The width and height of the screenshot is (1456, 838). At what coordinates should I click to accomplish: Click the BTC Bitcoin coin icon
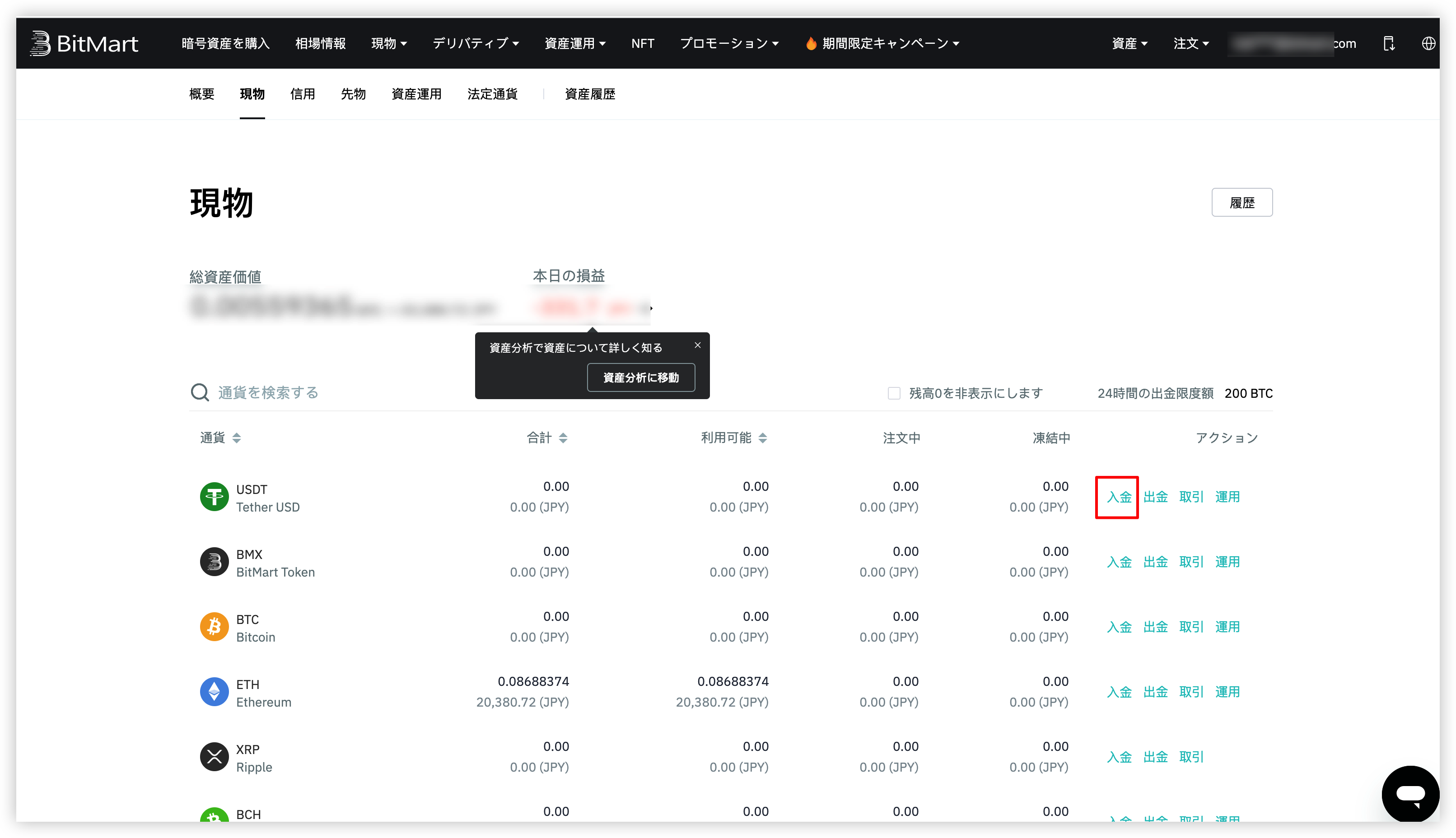click(x=214, y=627)
